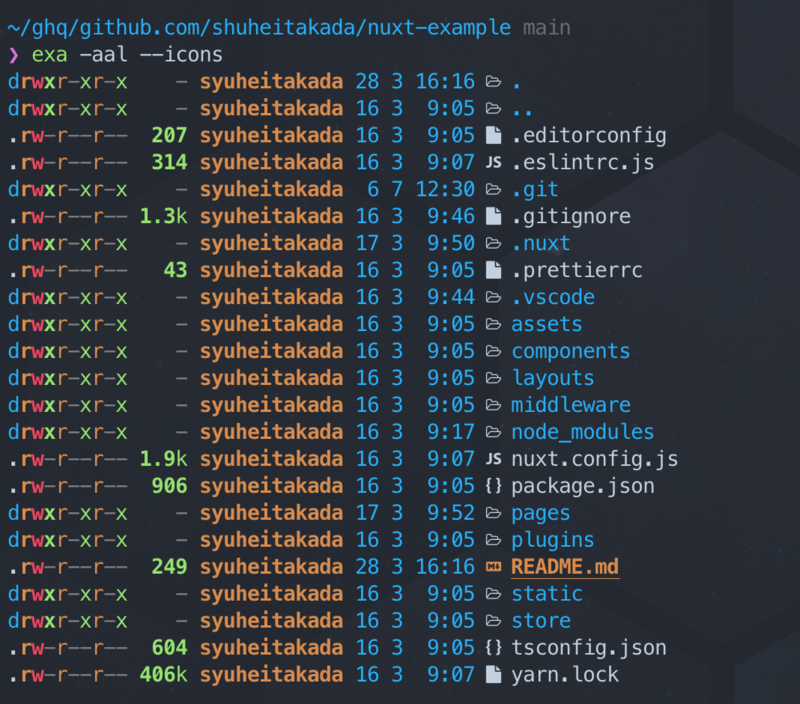This screenshot has width=800, height=704.
Task: Click the folder icon beside layouts
Action: pyautogui.click(x=493, y=379)
